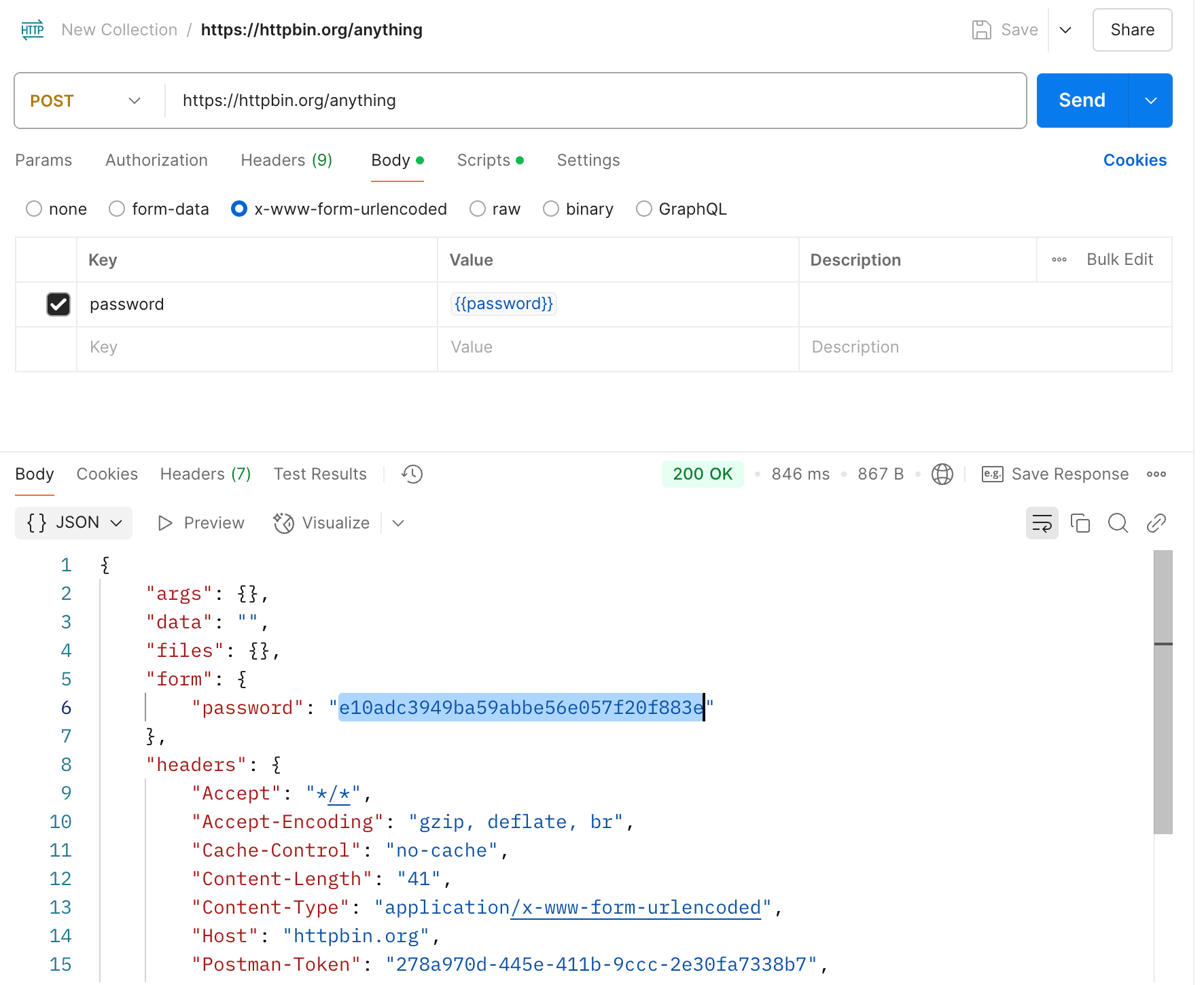Copy the response body to clipboard
The width and height of the screenshot is (1204, 985).
point(1080,523)
